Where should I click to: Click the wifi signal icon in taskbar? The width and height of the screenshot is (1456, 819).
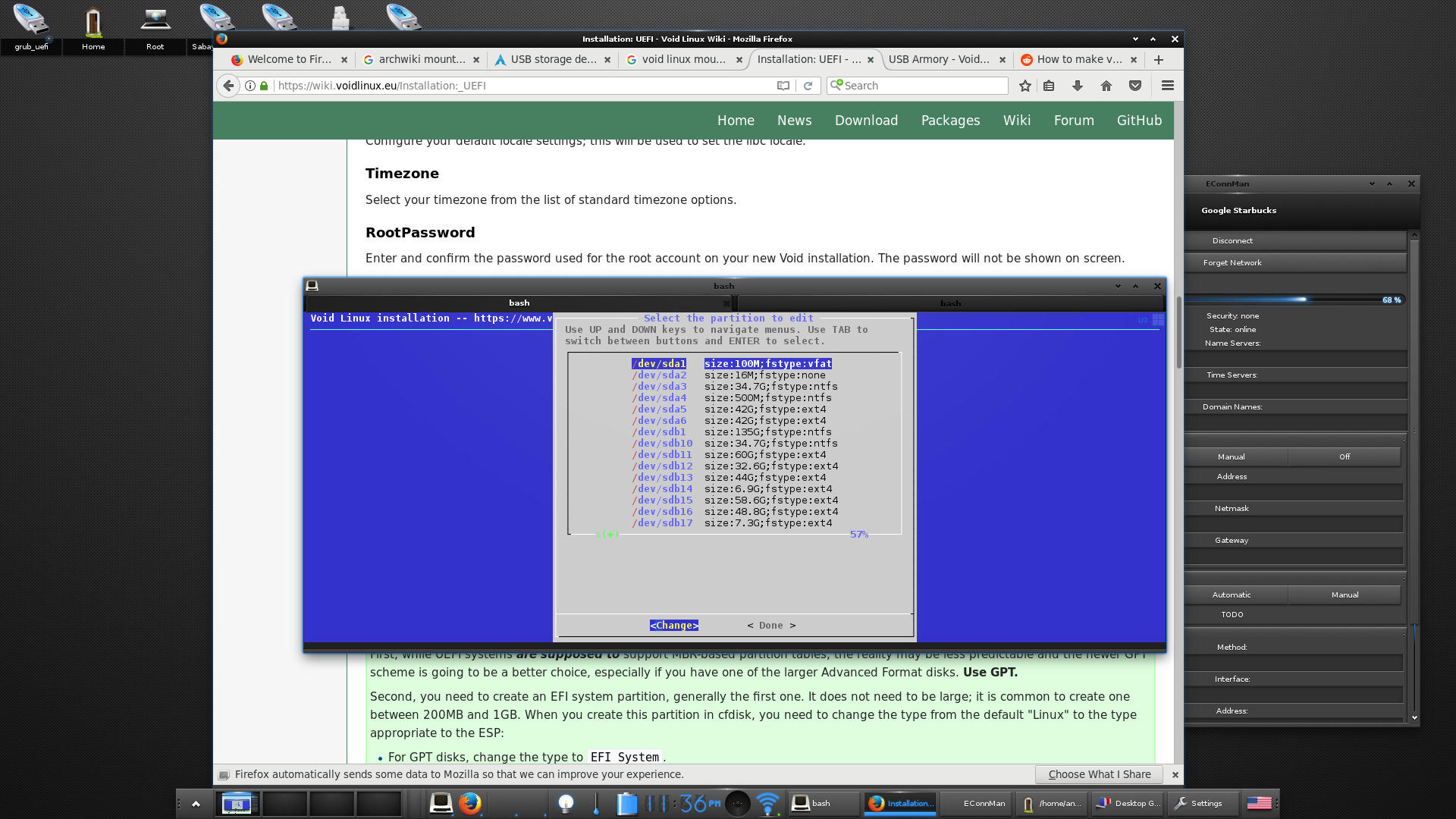(767, 803)
